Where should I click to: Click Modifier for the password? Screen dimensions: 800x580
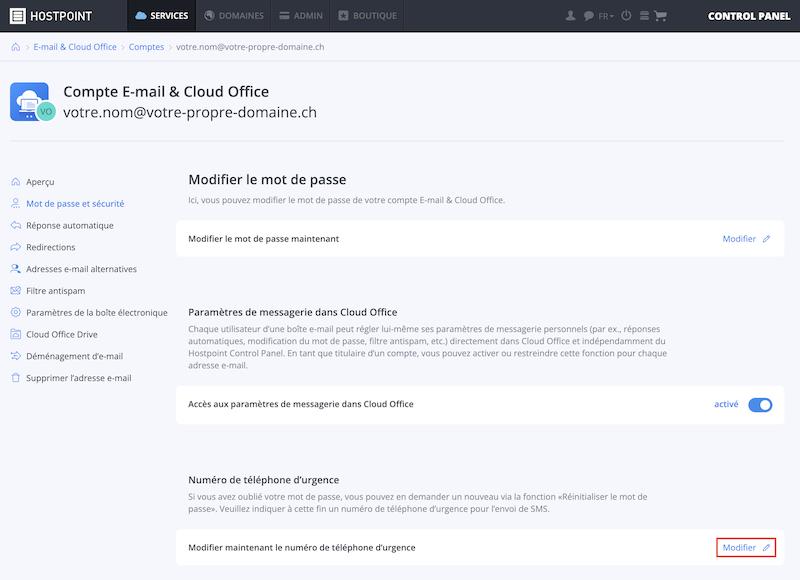[x=746, y=239]
